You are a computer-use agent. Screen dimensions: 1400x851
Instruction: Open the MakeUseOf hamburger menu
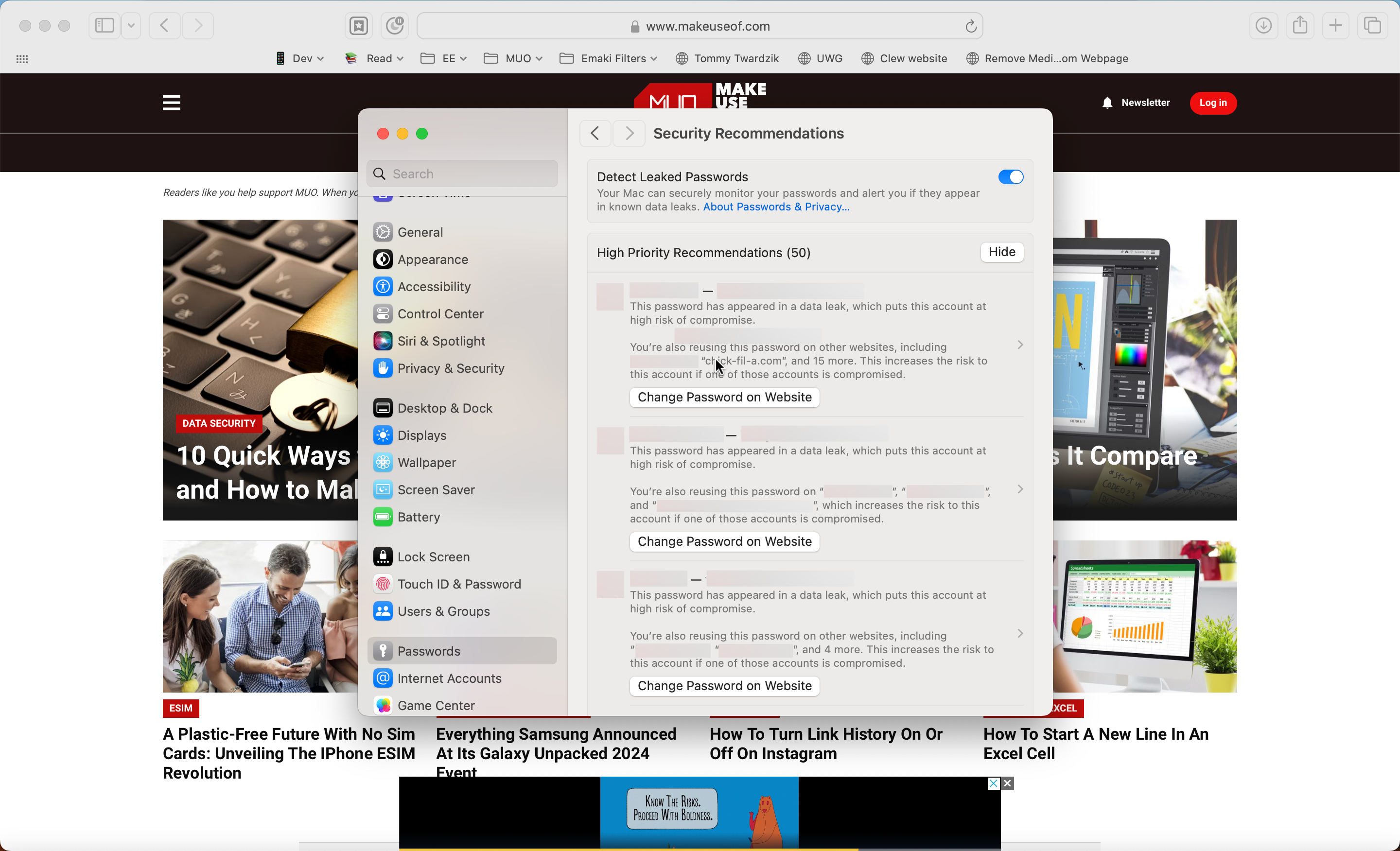tap(171, 103)
